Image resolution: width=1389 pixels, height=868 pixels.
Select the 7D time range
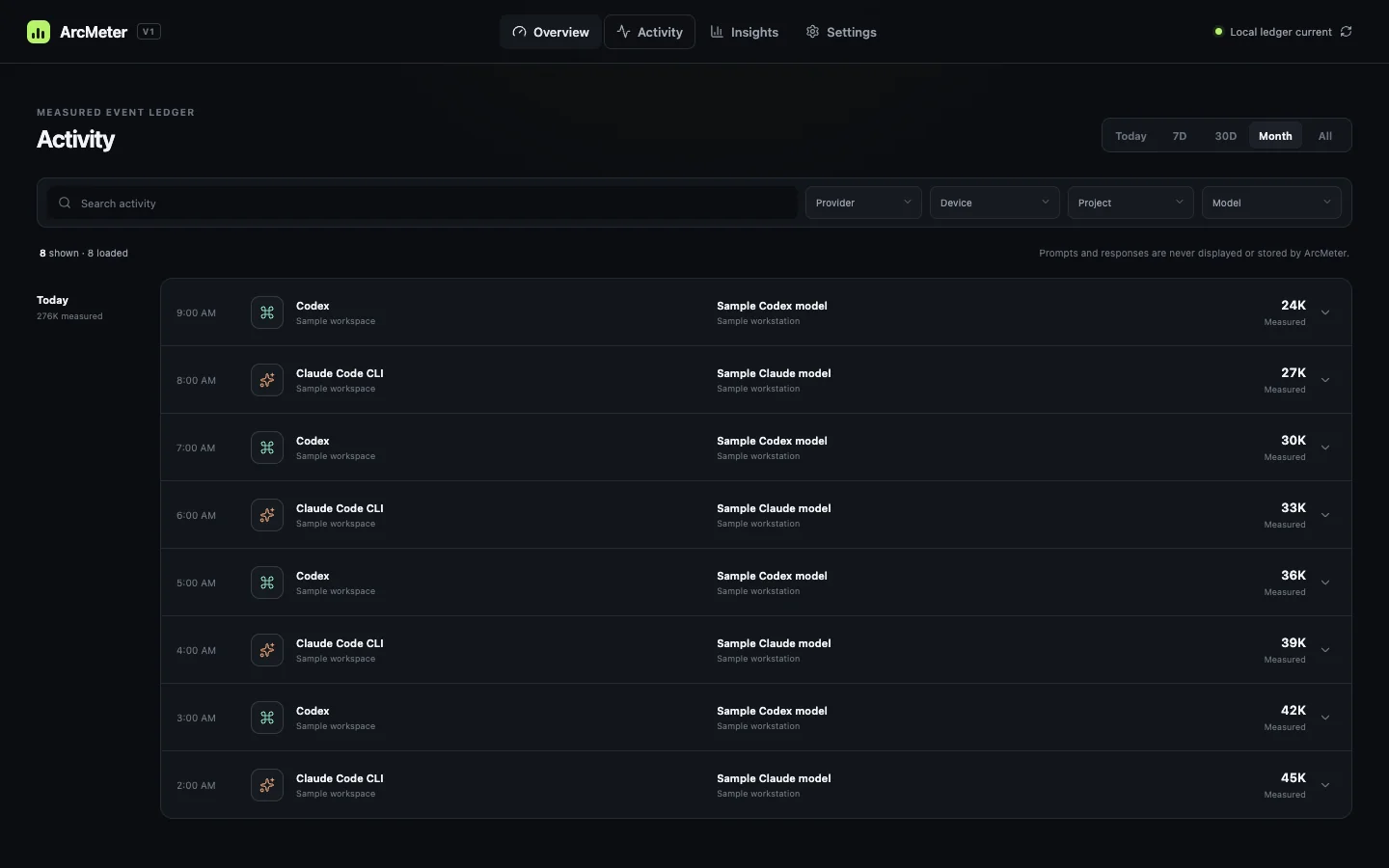[1180, 136]
